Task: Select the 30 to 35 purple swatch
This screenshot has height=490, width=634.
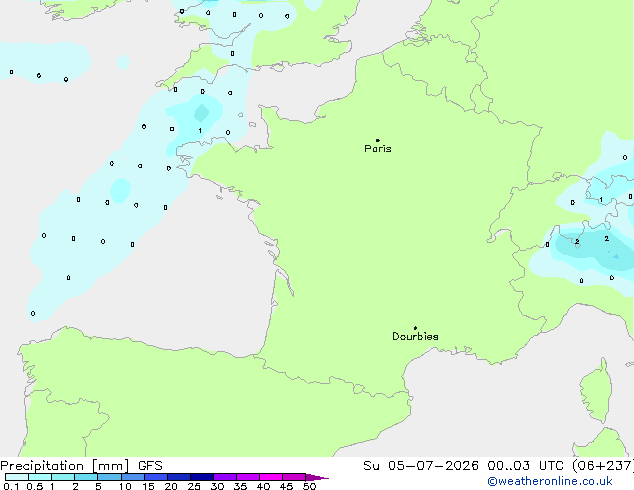Action: 225,477
